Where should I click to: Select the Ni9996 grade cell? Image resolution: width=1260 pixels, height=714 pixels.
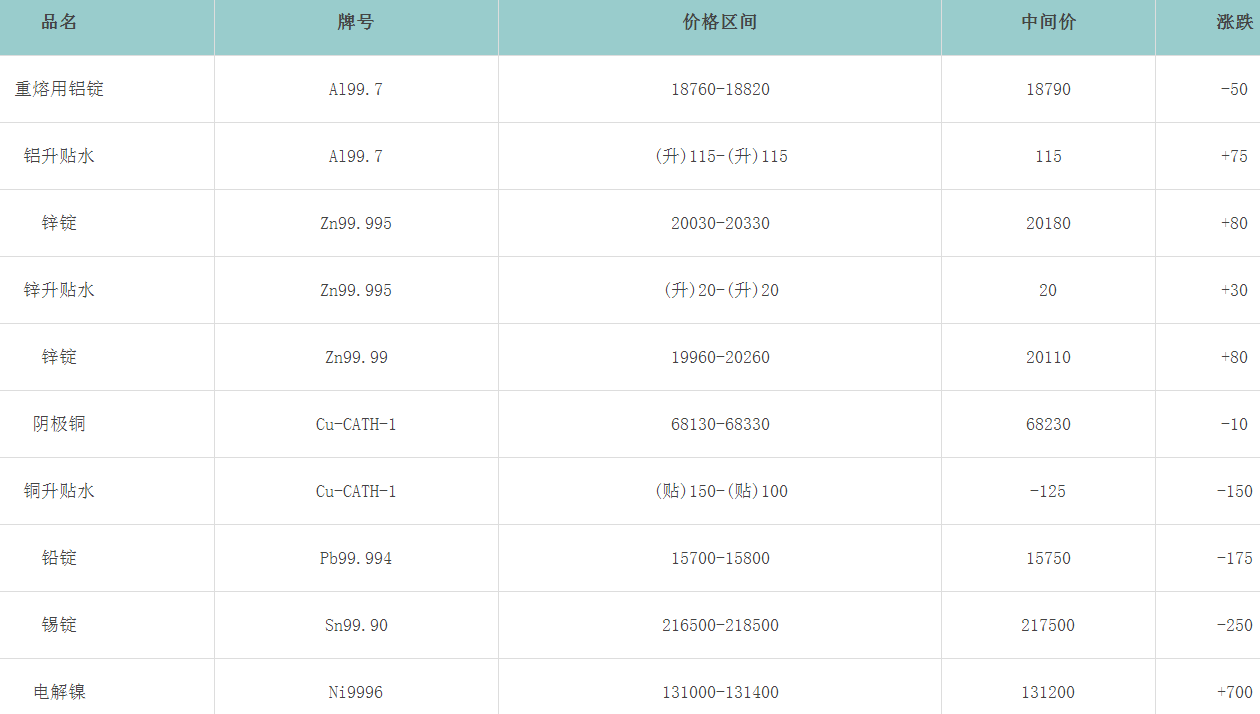(356, 692)
